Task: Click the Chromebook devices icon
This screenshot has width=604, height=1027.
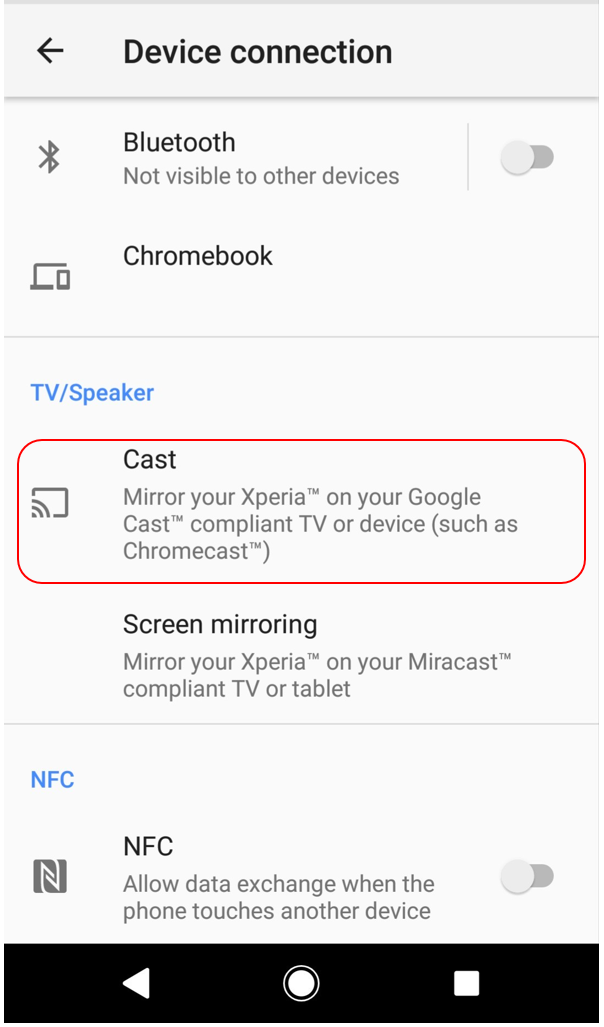Action: [50, 276]
